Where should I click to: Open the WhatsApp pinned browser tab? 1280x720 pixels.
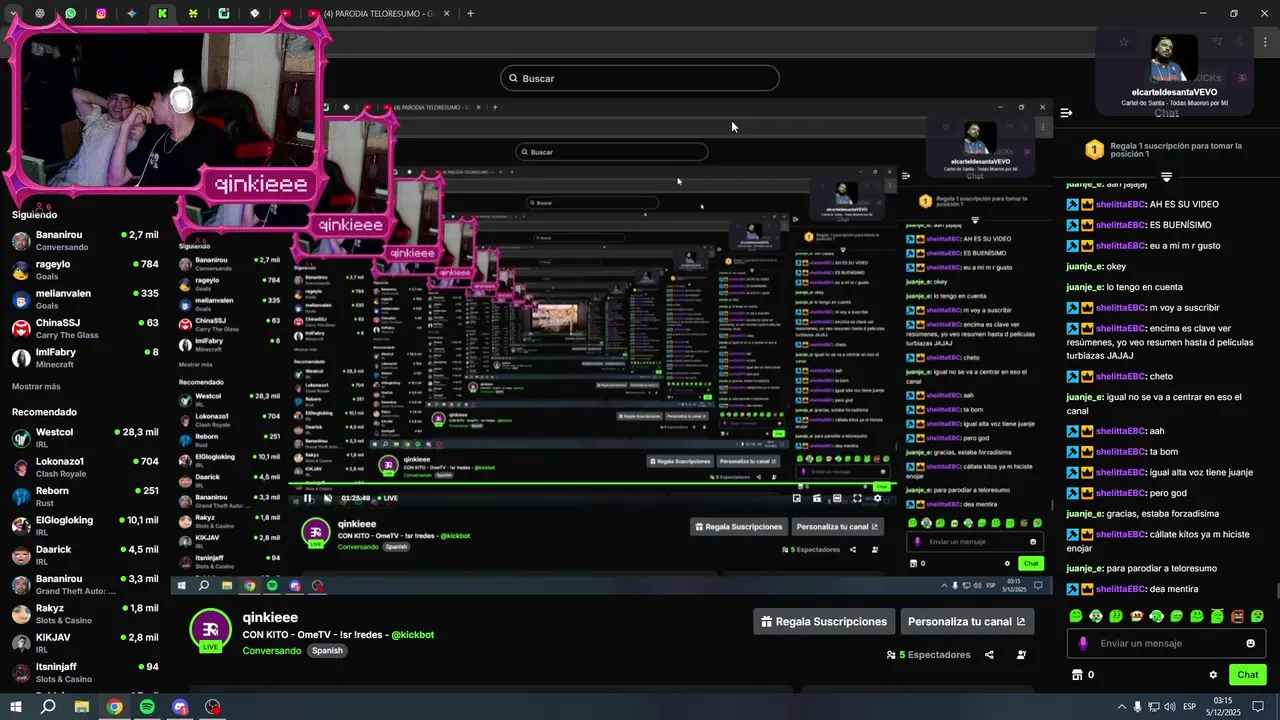71,14
